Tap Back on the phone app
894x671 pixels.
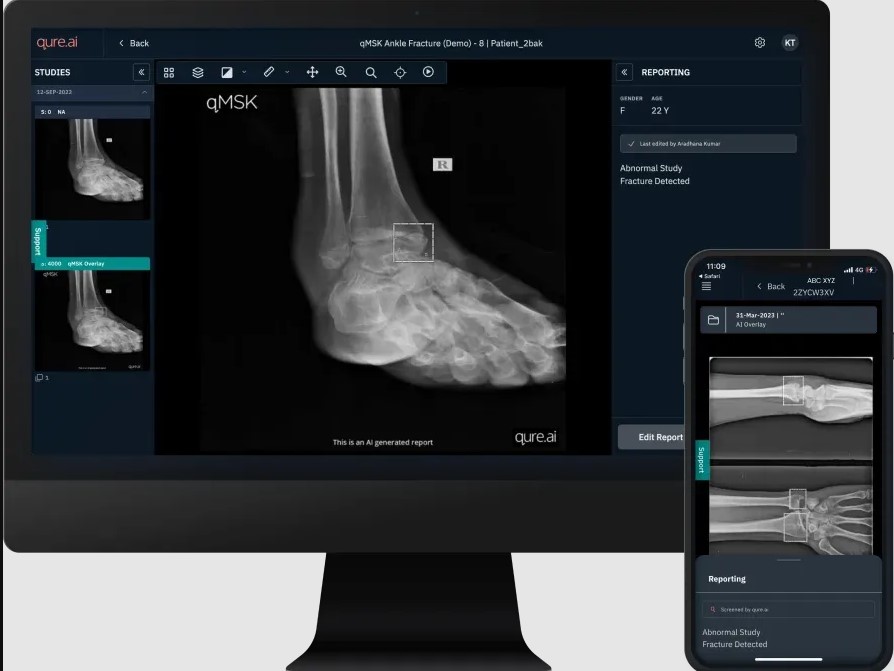coord(771,286)
